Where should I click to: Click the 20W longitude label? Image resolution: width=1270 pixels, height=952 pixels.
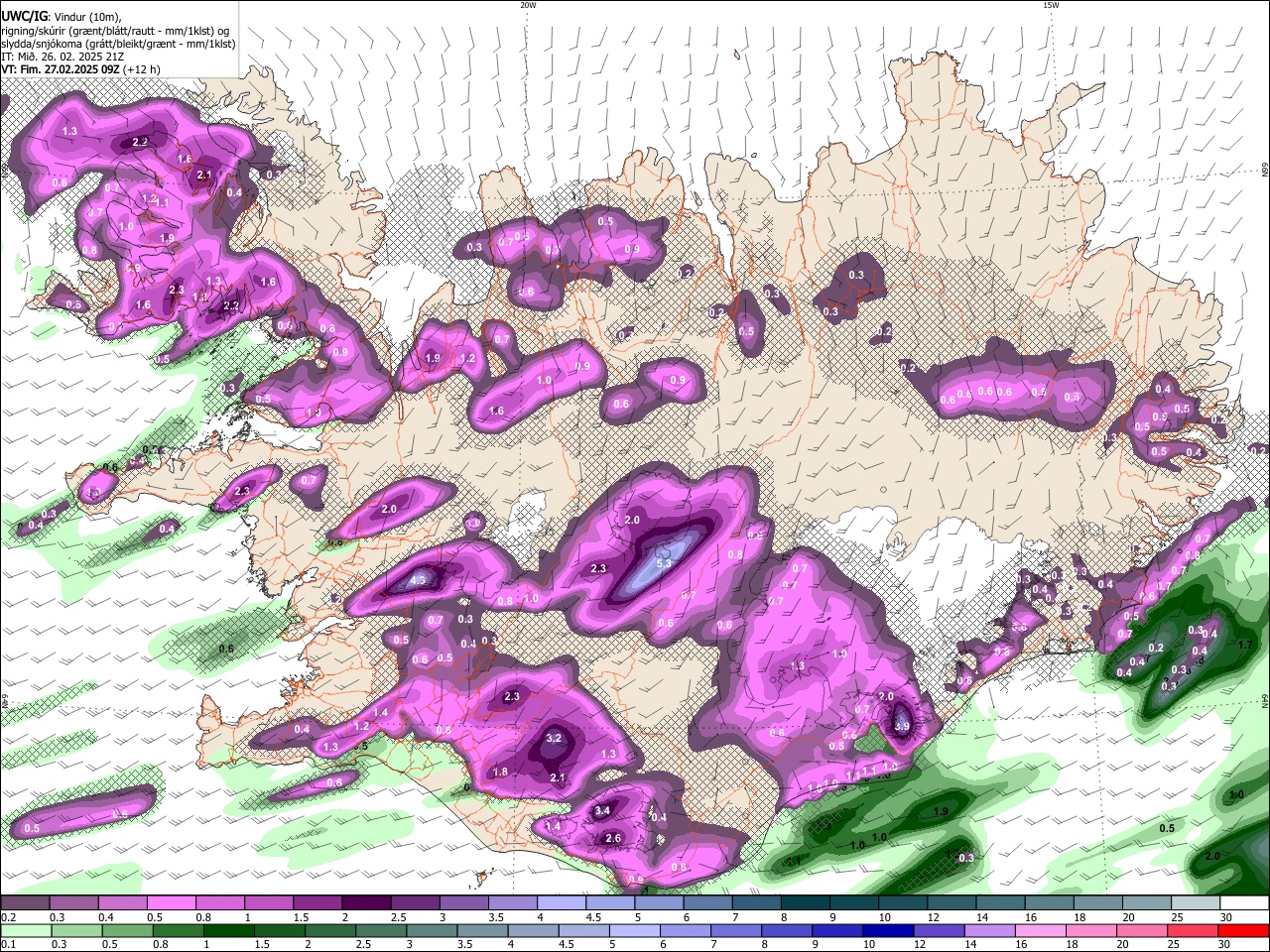528,5
